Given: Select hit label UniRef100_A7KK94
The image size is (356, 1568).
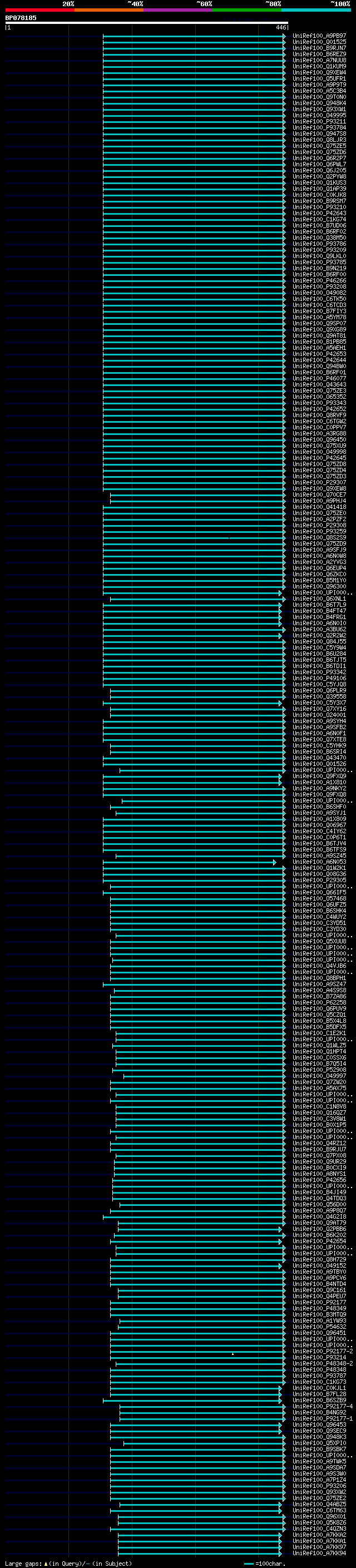Looking at the screenshot, I should (x=319, y=1553).
